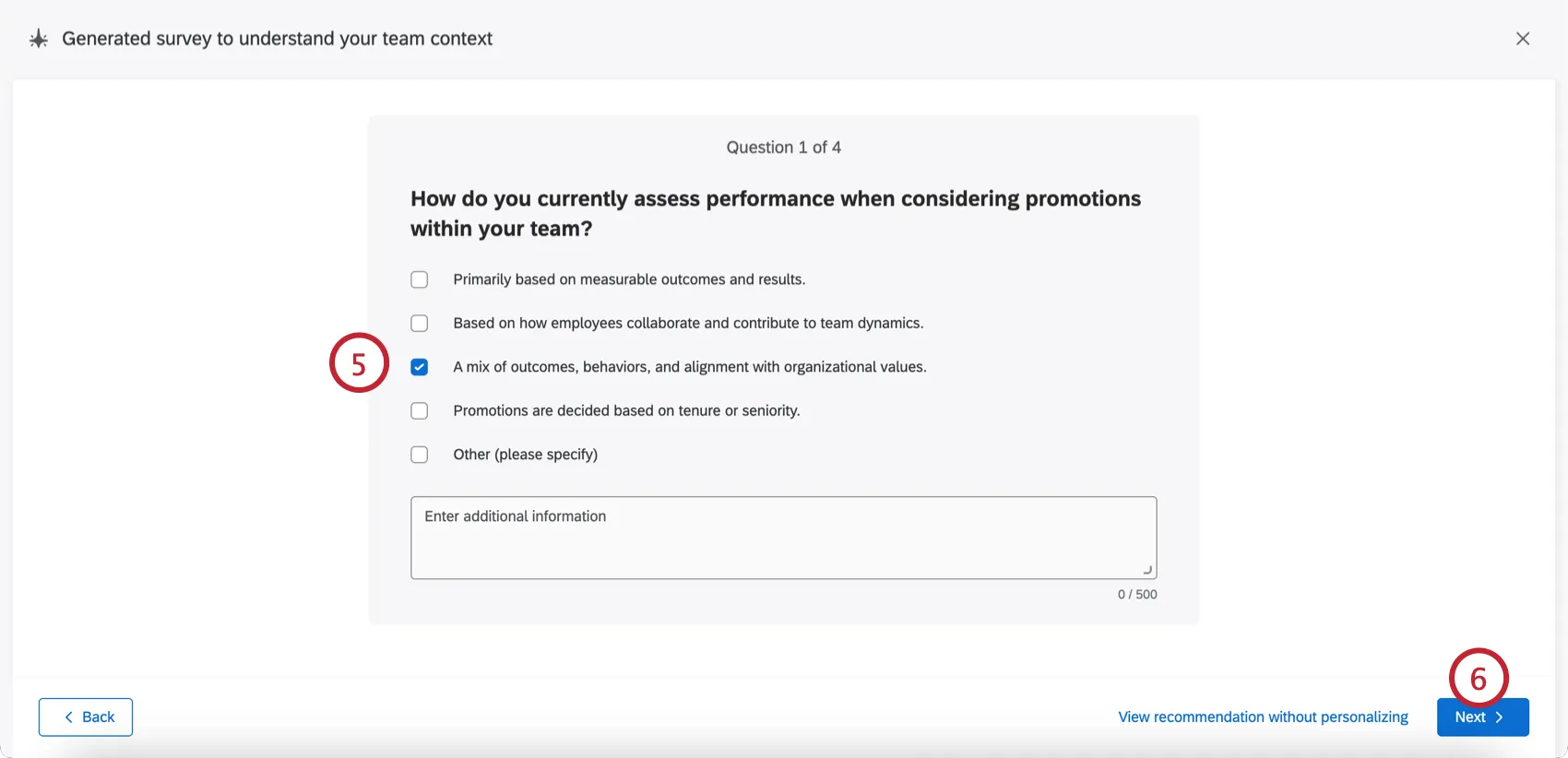The height and width of the screenshot is (758, 1568).
Task: Click the 'Generated survey to understand your team context' title
Action: (277, 39)
